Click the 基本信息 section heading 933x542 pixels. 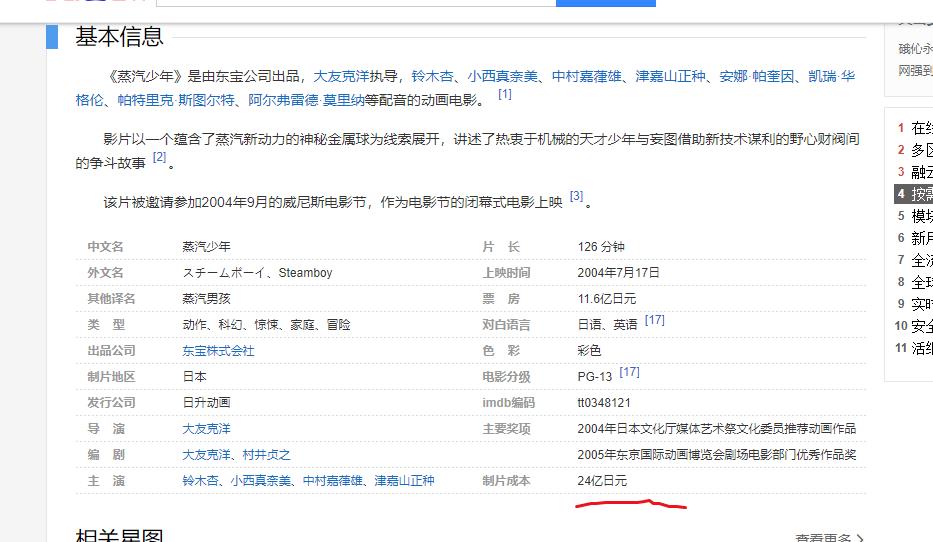119,37
